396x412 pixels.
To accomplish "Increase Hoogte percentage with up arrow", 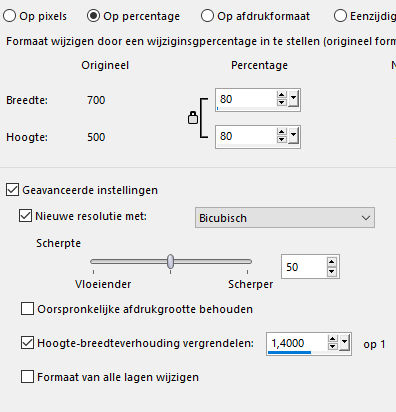I will (281, 132).
